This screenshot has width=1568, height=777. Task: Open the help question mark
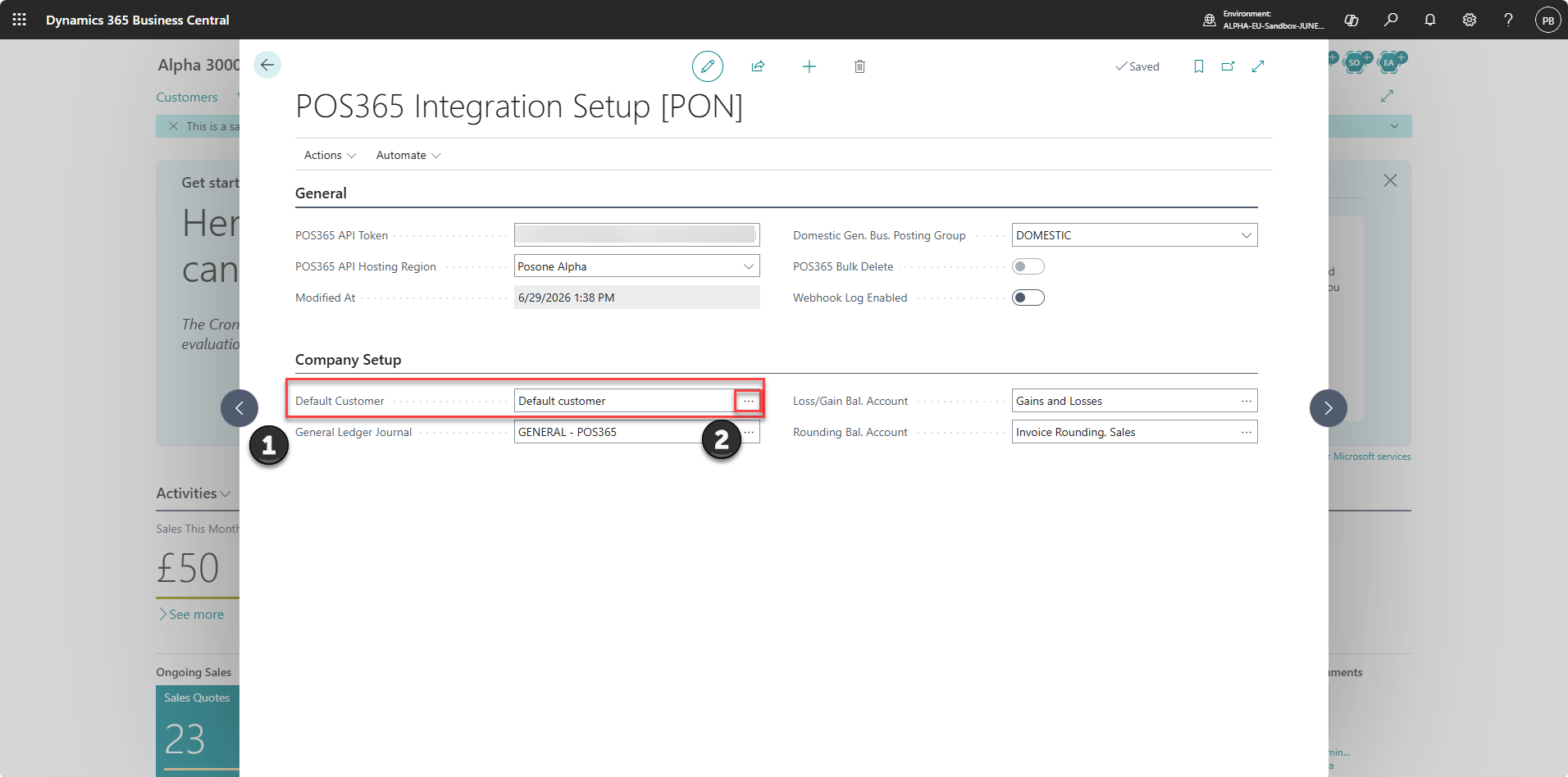pyautogui.click(x=1508, y=20)
